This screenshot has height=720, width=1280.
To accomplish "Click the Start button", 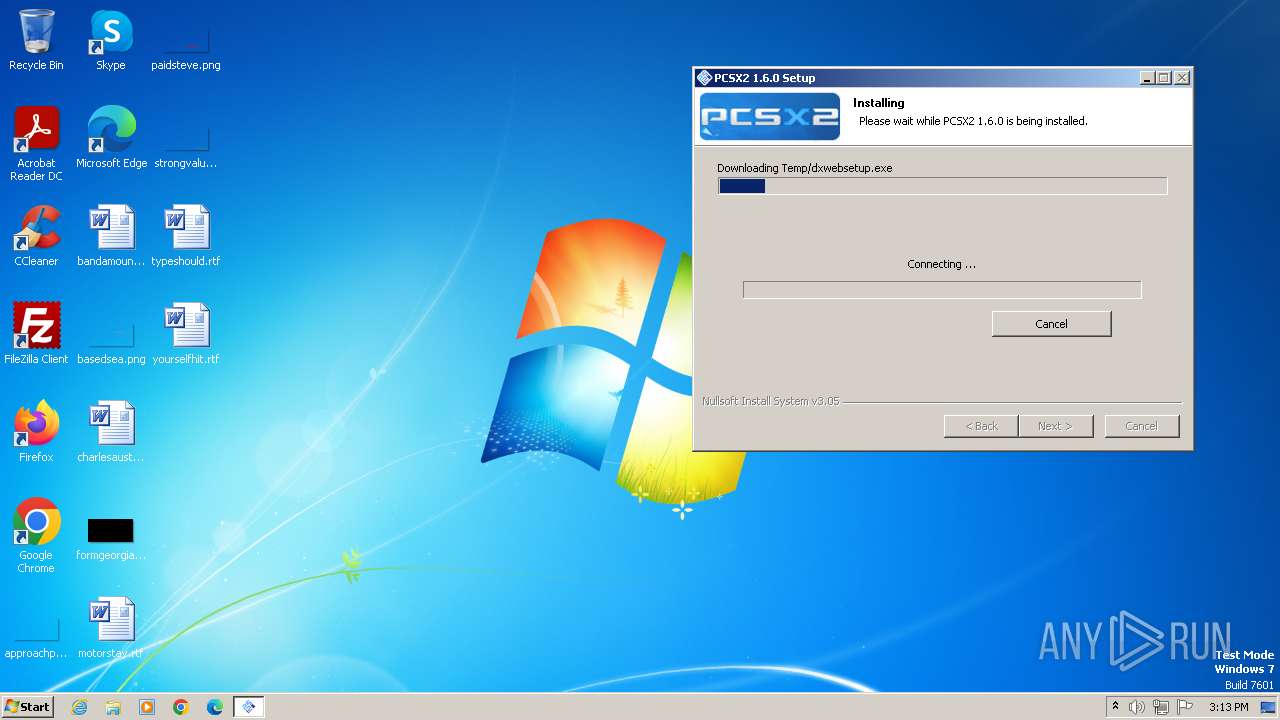I will pyautogui.click(x=28, y=707).
